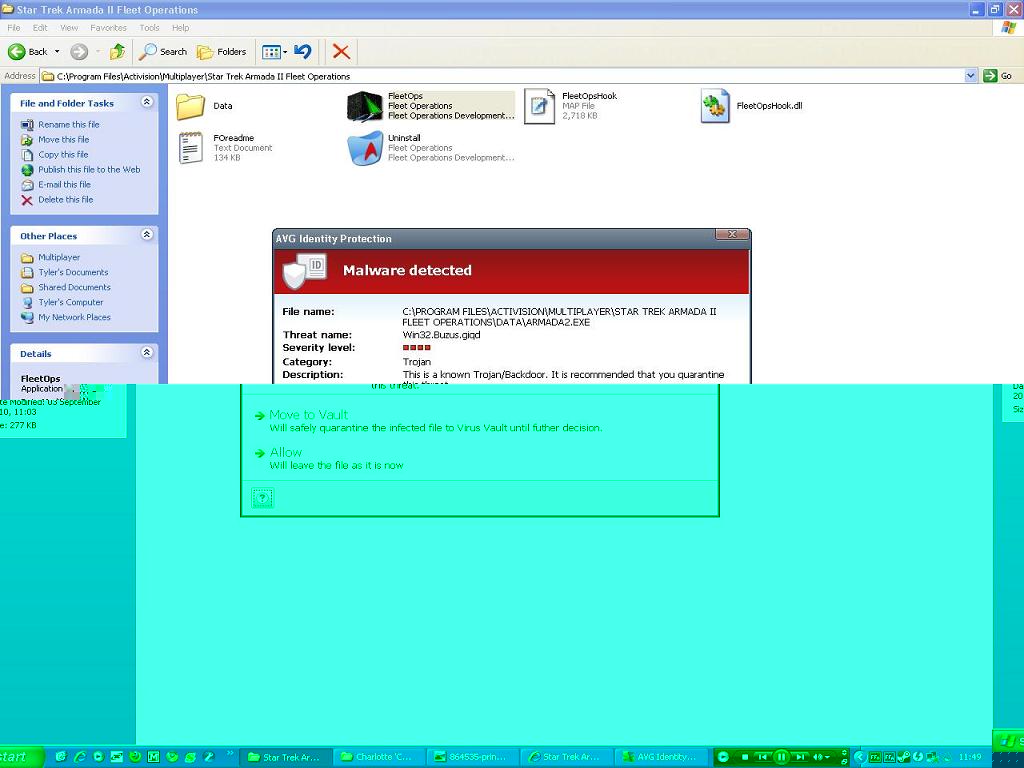This screenshot has width=1024, height=768.
Task: Collapse the File and Folder Tasks panel
Action: click(x=147, y=102)
